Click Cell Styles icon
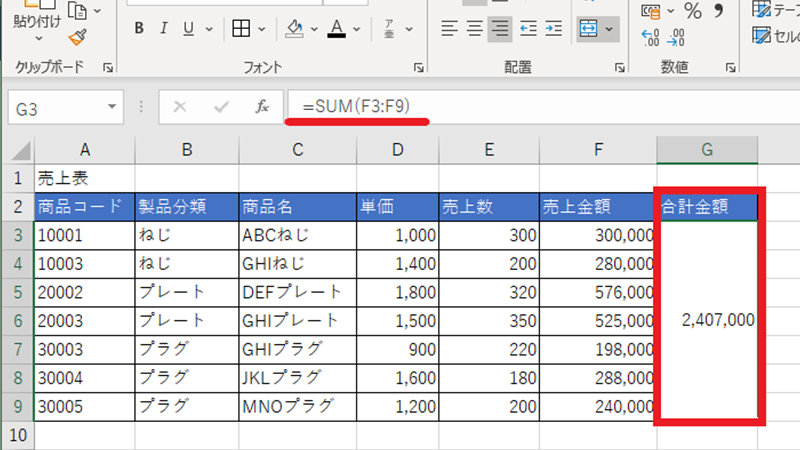The width and height of the screenshot is (800, 450). pos(761,36)
